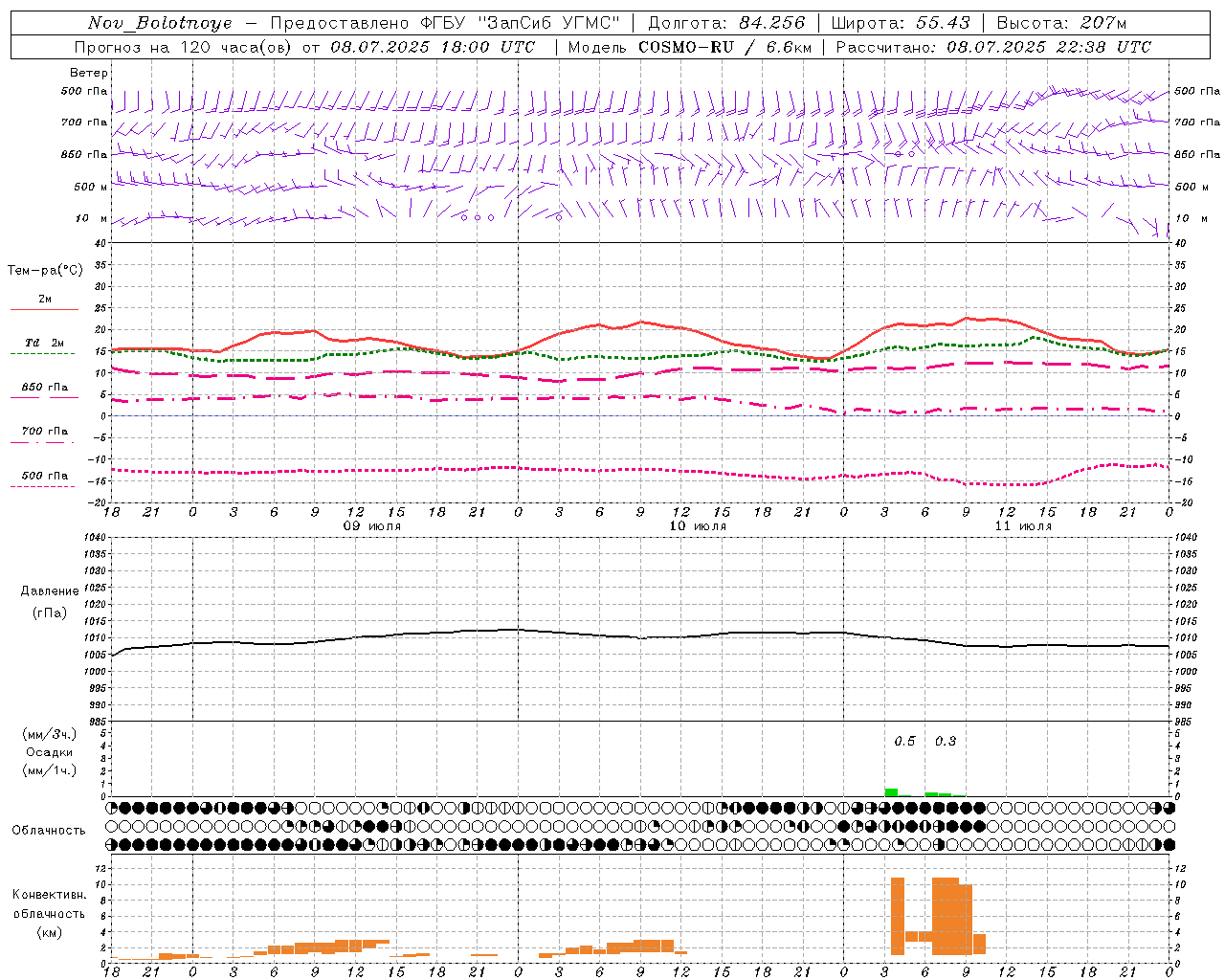Click the 0.5 precipitation amount label
This screenshot has width=1225, height=980.
[904, 742]
